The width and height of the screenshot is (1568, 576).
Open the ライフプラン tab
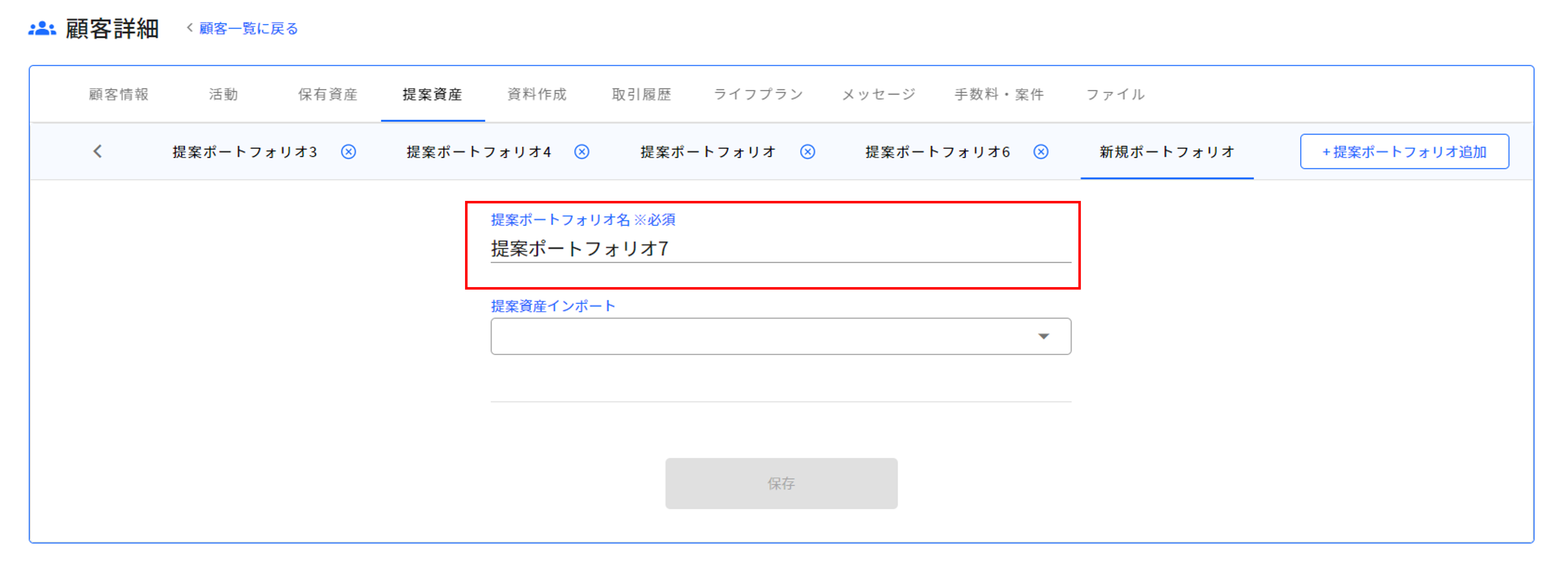pos(758,94)
